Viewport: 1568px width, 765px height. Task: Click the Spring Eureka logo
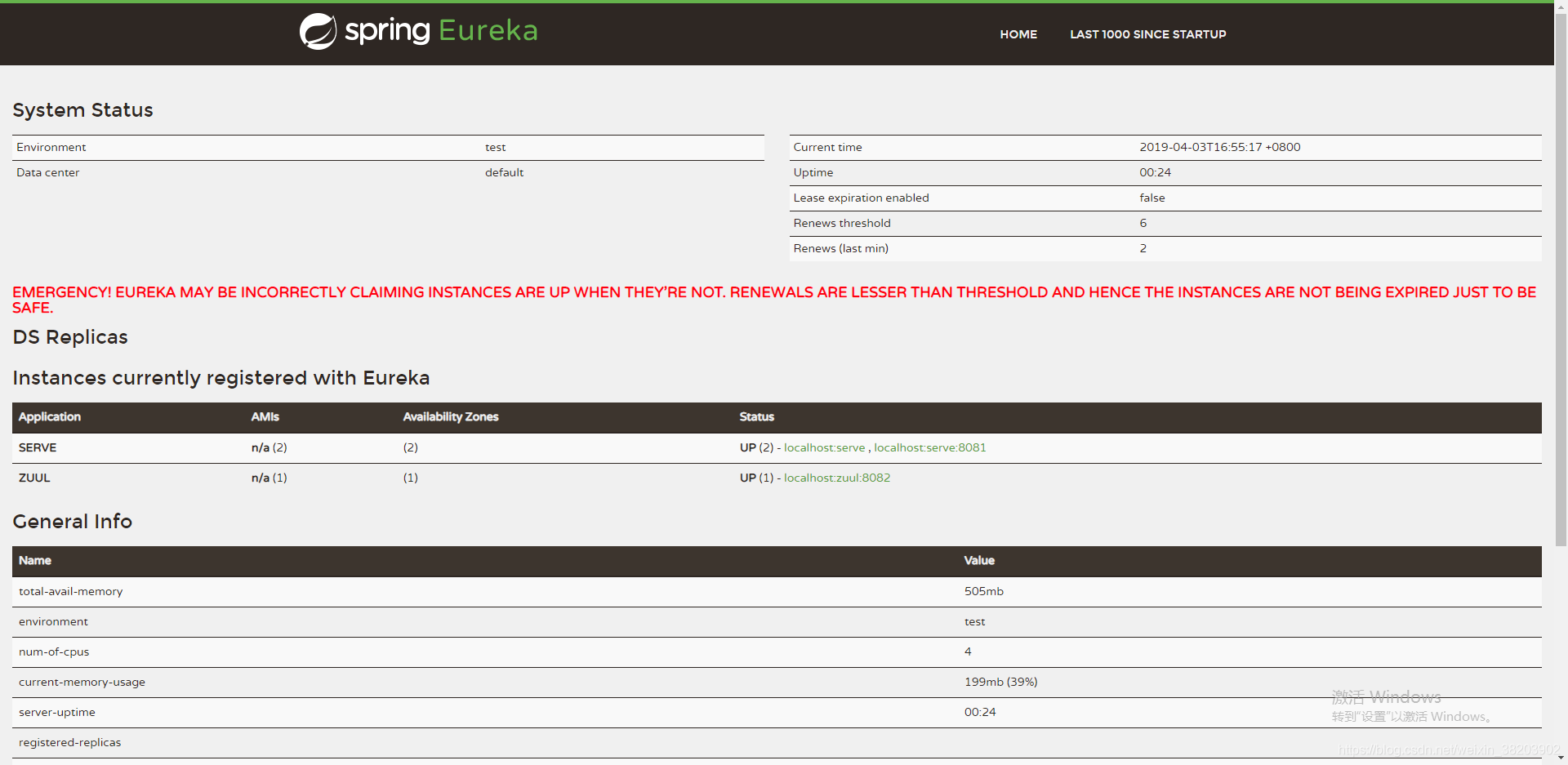pos(418,31)
